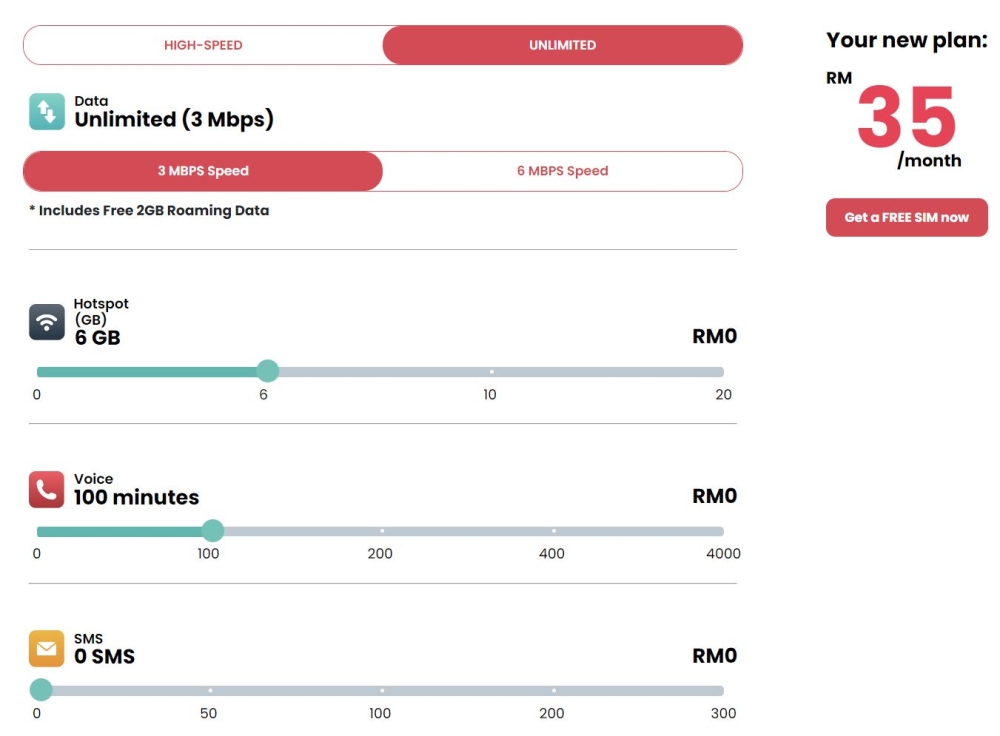
Task: Set SMS slider to 200 mark
Action: click(x=554, y=690)
